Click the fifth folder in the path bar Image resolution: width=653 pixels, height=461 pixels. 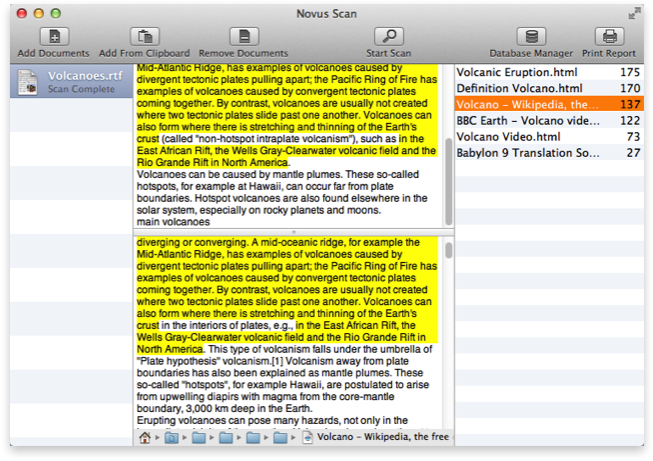(280, 438)
